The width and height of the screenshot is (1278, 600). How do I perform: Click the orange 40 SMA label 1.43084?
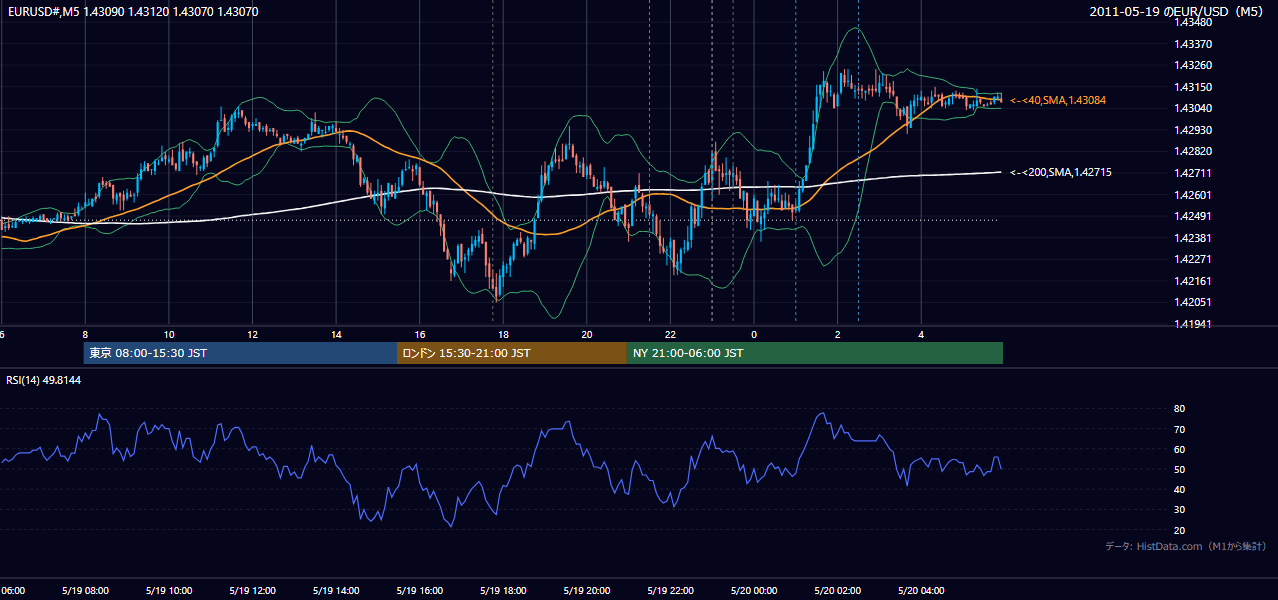[1058, 100]
